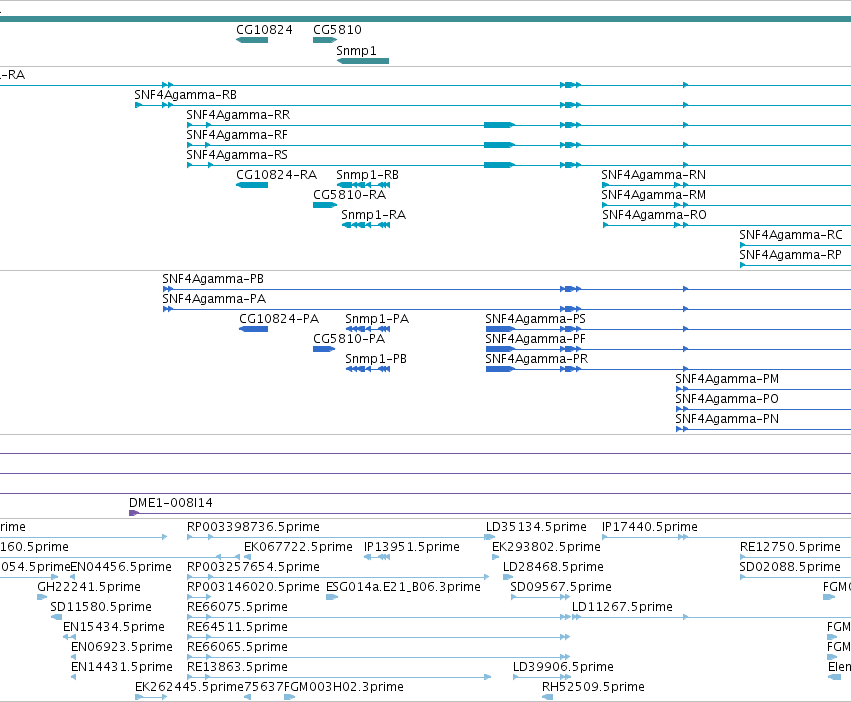This screenshot has width=851, height=702.
Task: Click the Snmp1-RB transcript label
Action: (x=367, y=175)
